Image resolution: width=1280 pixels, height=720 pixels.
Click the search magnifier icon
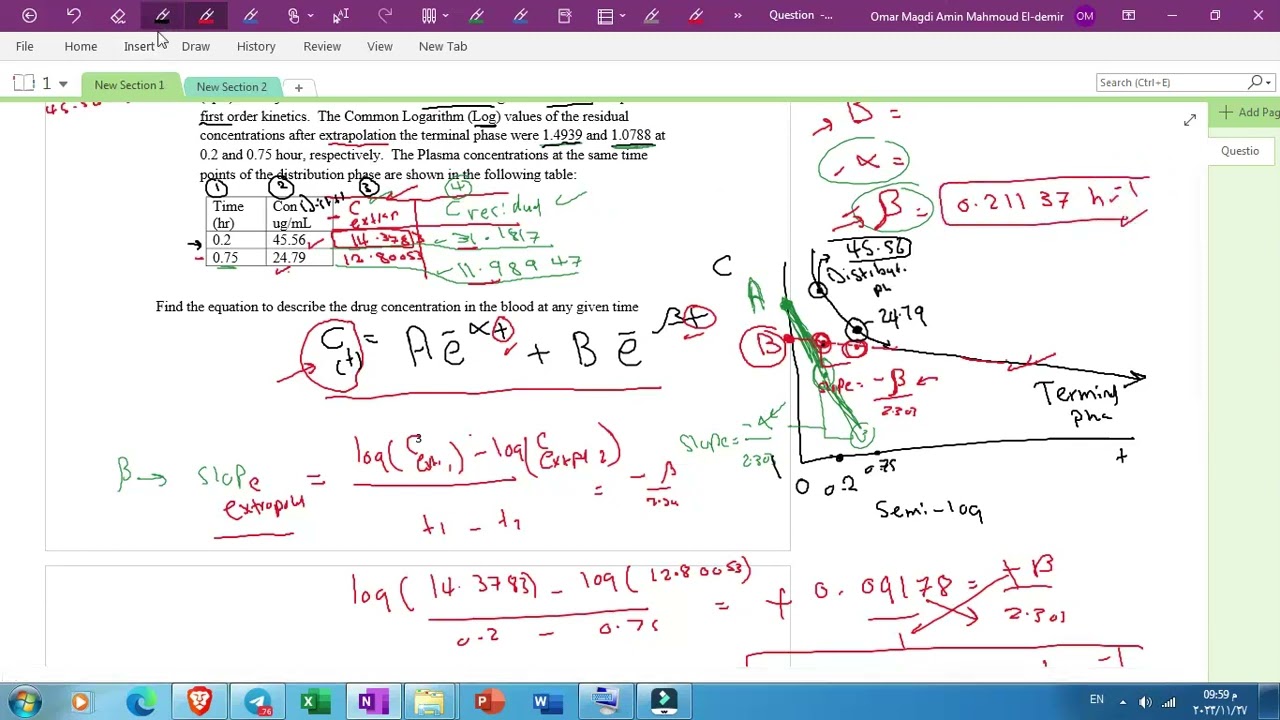[x=1255, y=82]
